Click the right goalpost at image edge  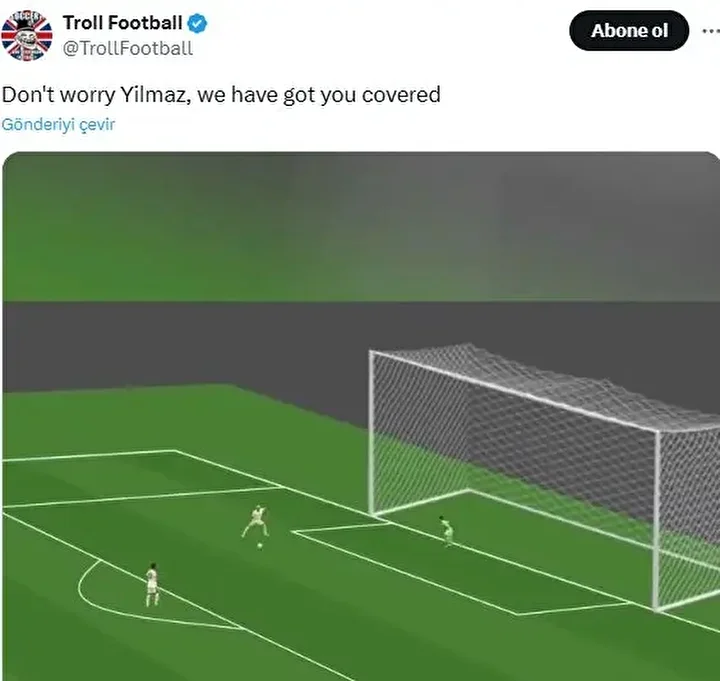pyautogui.click(x=657, y=520)
